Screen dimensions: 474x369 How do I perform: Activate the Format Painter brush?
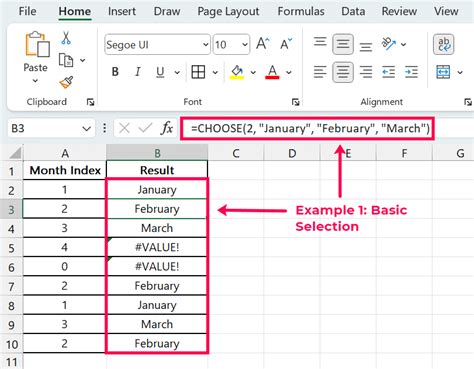[66, 82]
